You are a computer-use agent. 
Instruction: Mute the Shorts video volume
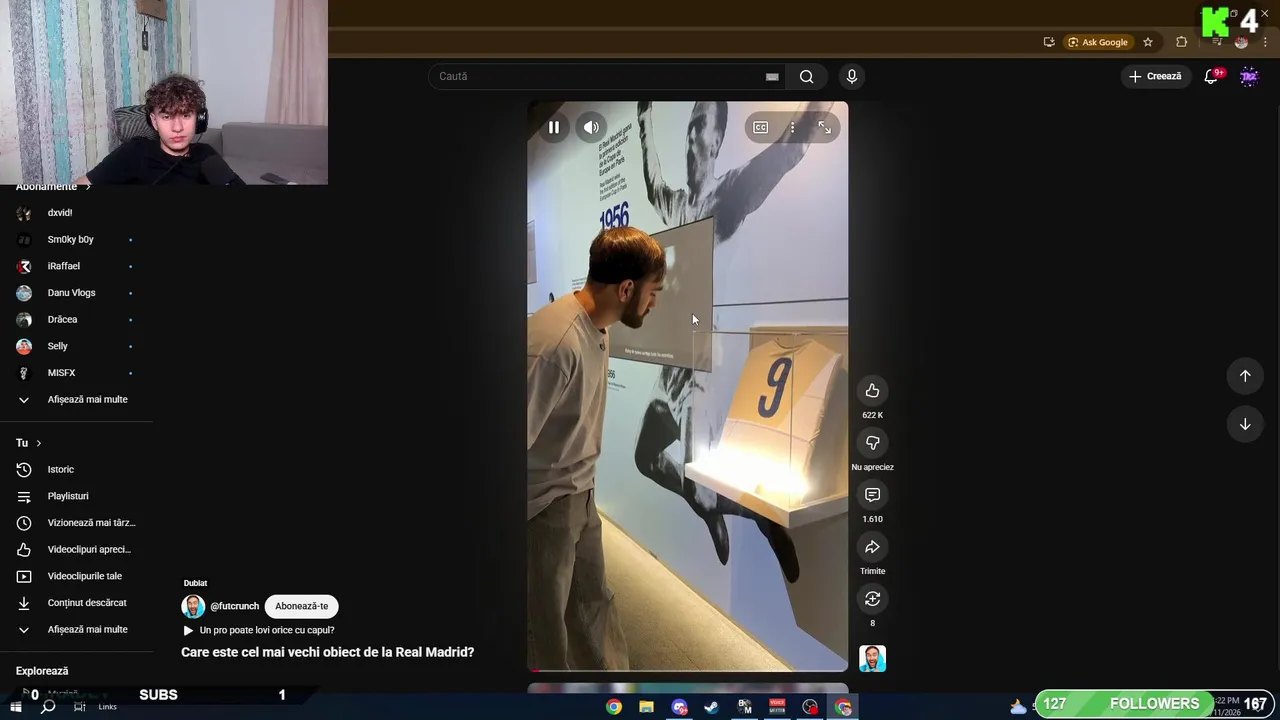click(591, 127)
